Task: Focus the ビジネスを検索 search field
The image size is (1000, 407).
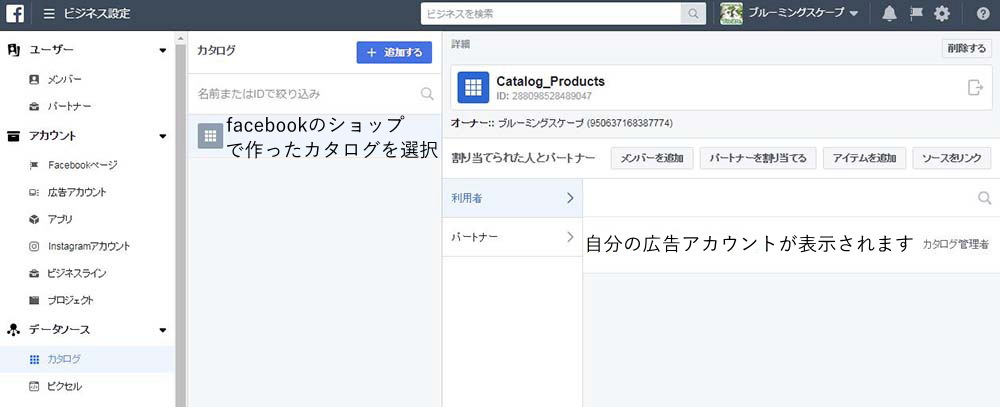Action: point(551,13)
